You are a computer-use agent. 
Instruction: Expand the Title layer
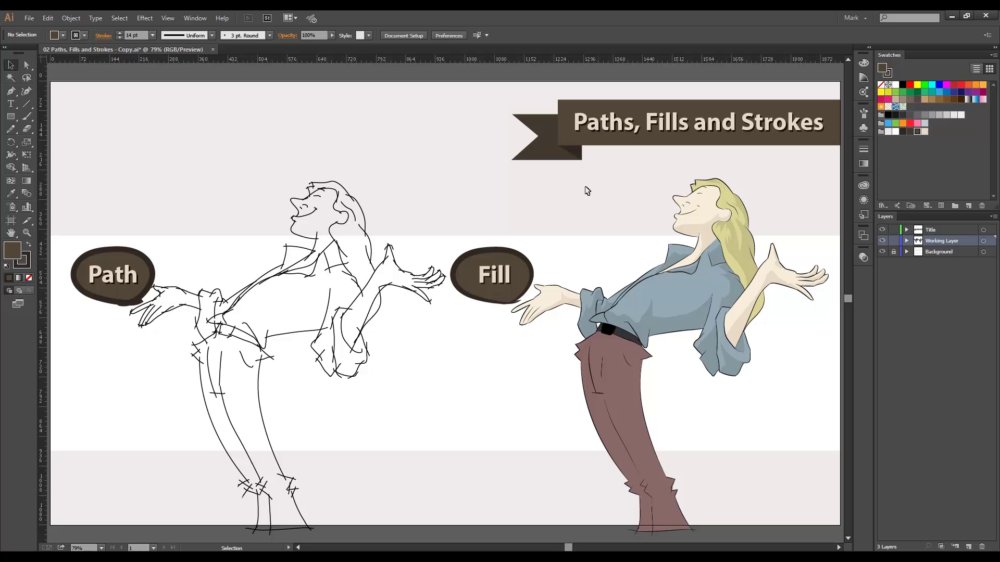[x=906, y=230]
